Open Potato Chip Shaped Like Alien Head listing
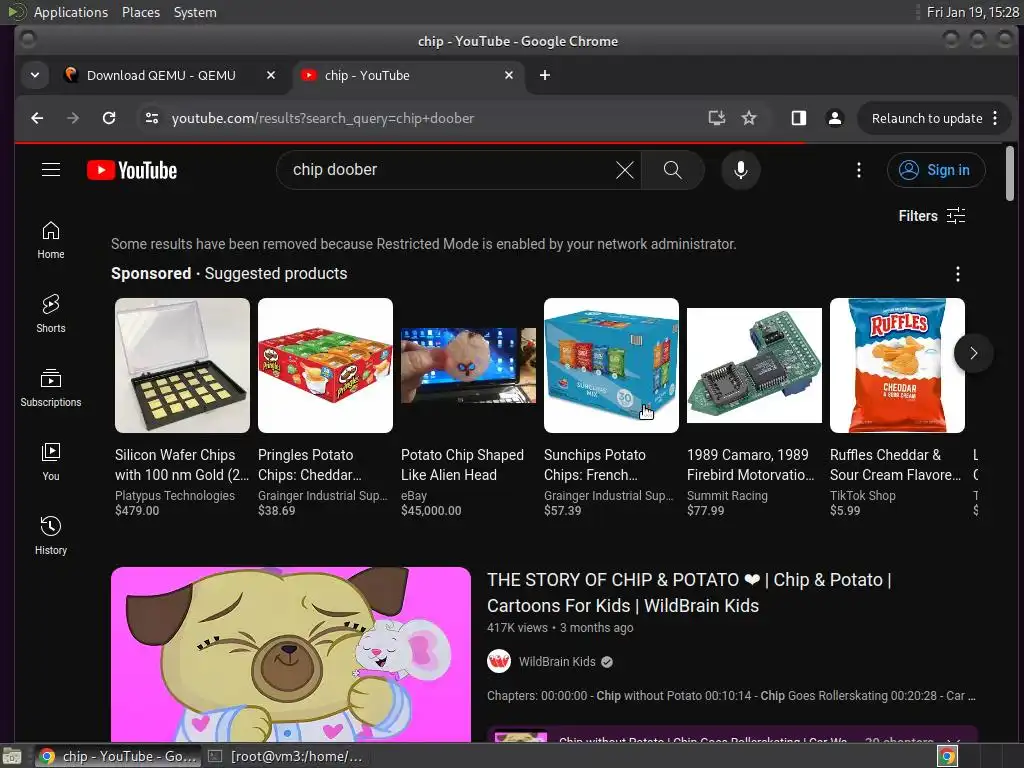The height and width of the screenshot is (768, 1024). (462, 465)
